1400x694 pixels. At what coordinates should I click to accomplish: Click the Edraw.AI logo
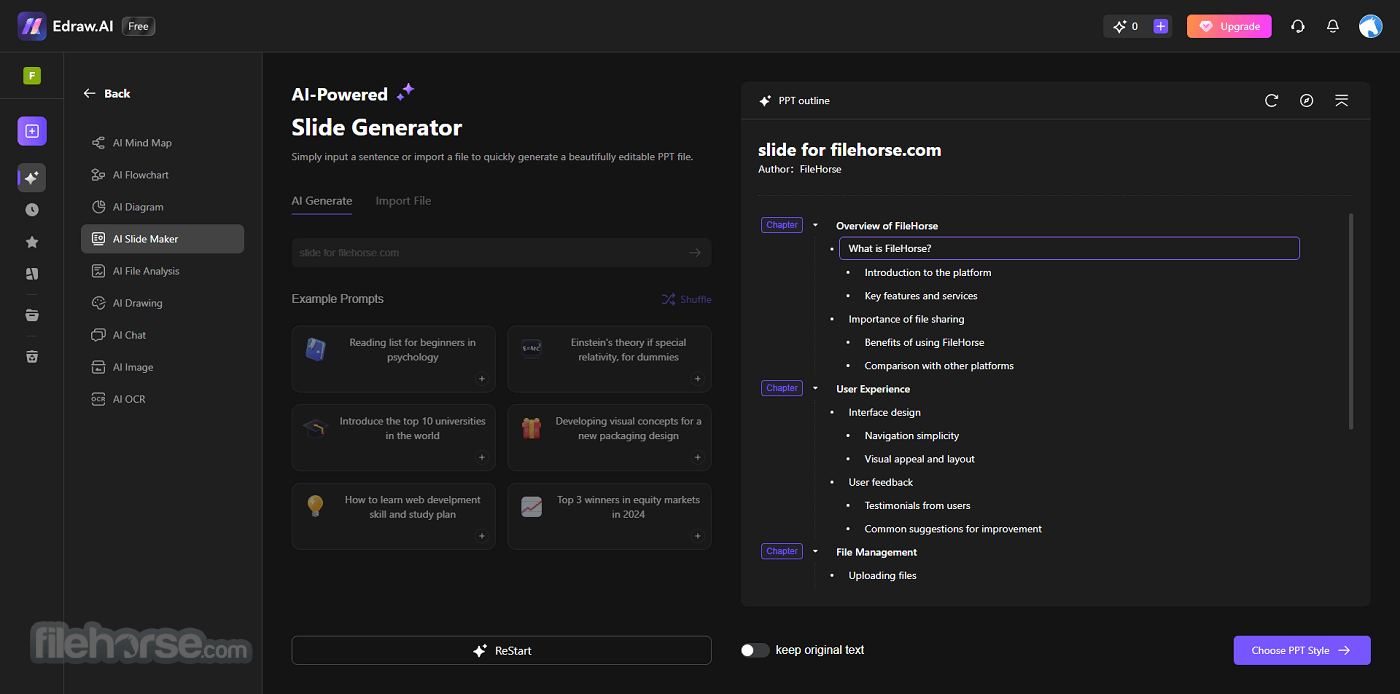[65, 26]
